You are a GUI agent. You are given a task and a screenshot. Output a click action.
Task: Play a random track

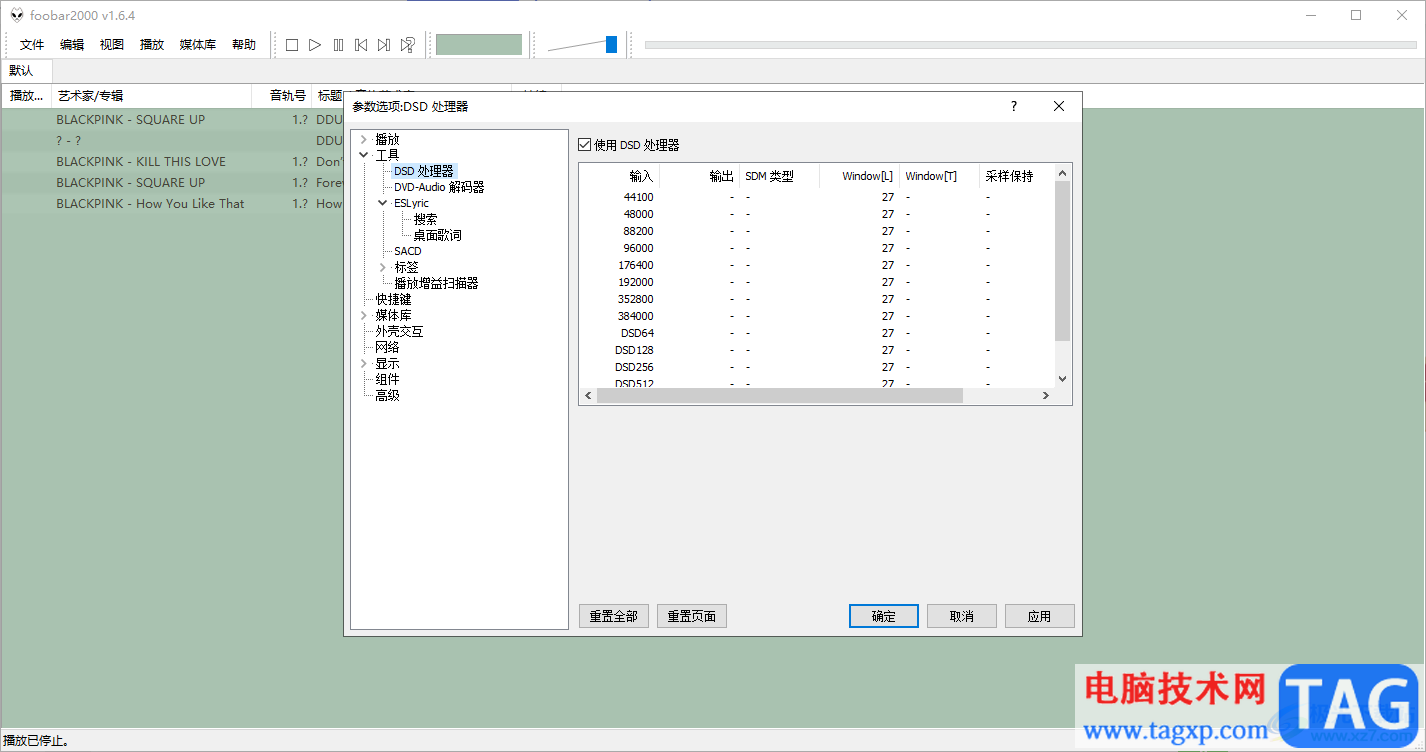point(407,45)
